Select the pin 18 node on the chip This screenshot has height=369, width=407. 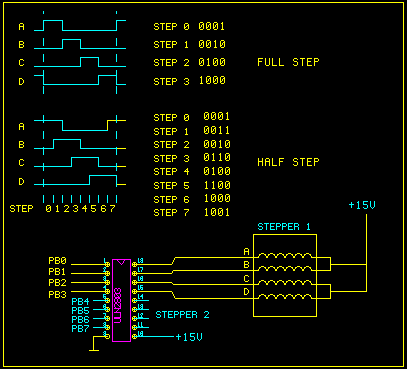coord(134,264)
